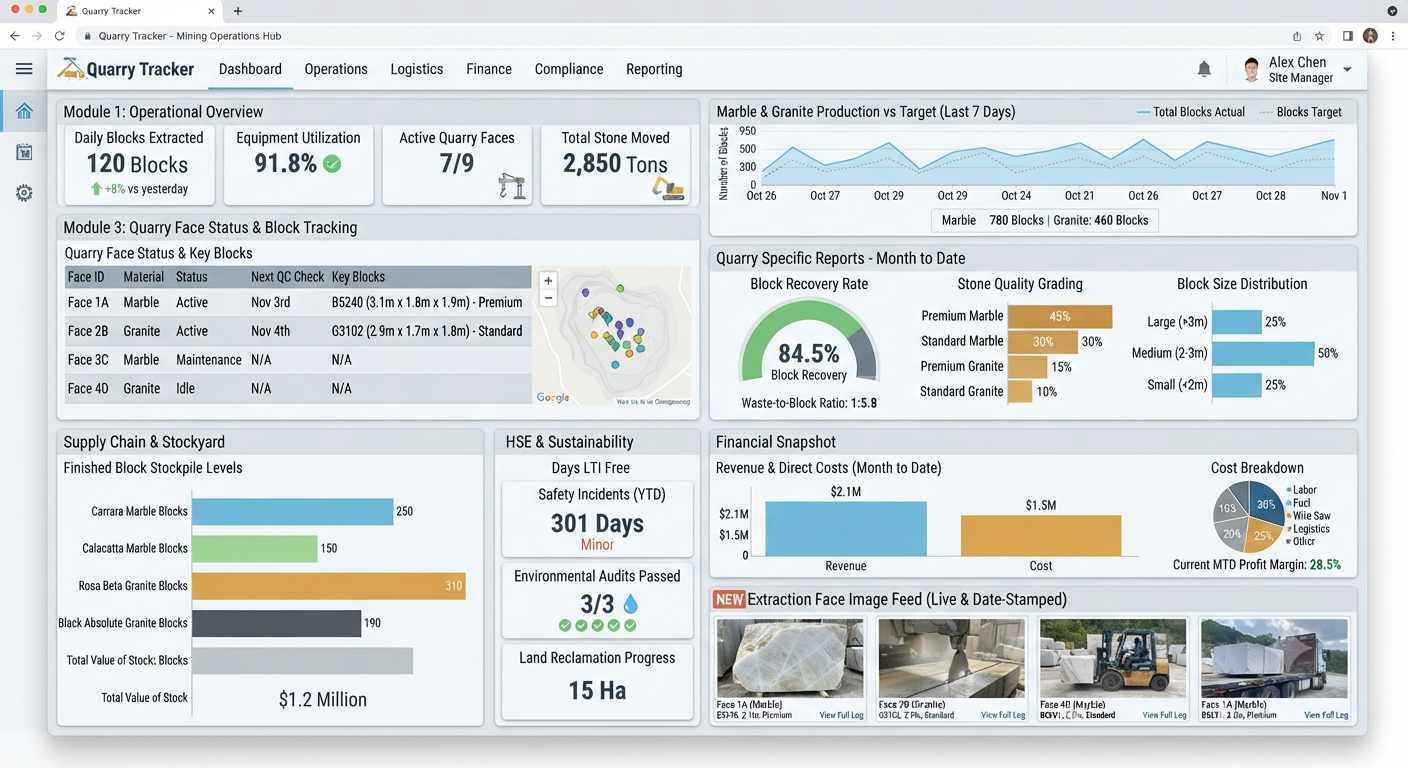1408x768 pixels.
Task: Click the notifications bell icon
Action: pyautogui.click(x=1204, y=69)
